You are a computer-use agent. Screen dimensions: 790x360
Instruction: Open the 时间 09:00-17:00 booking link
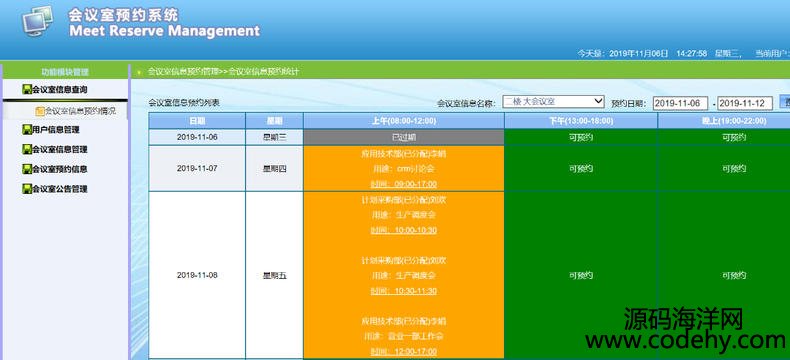[x=404, y=184]
